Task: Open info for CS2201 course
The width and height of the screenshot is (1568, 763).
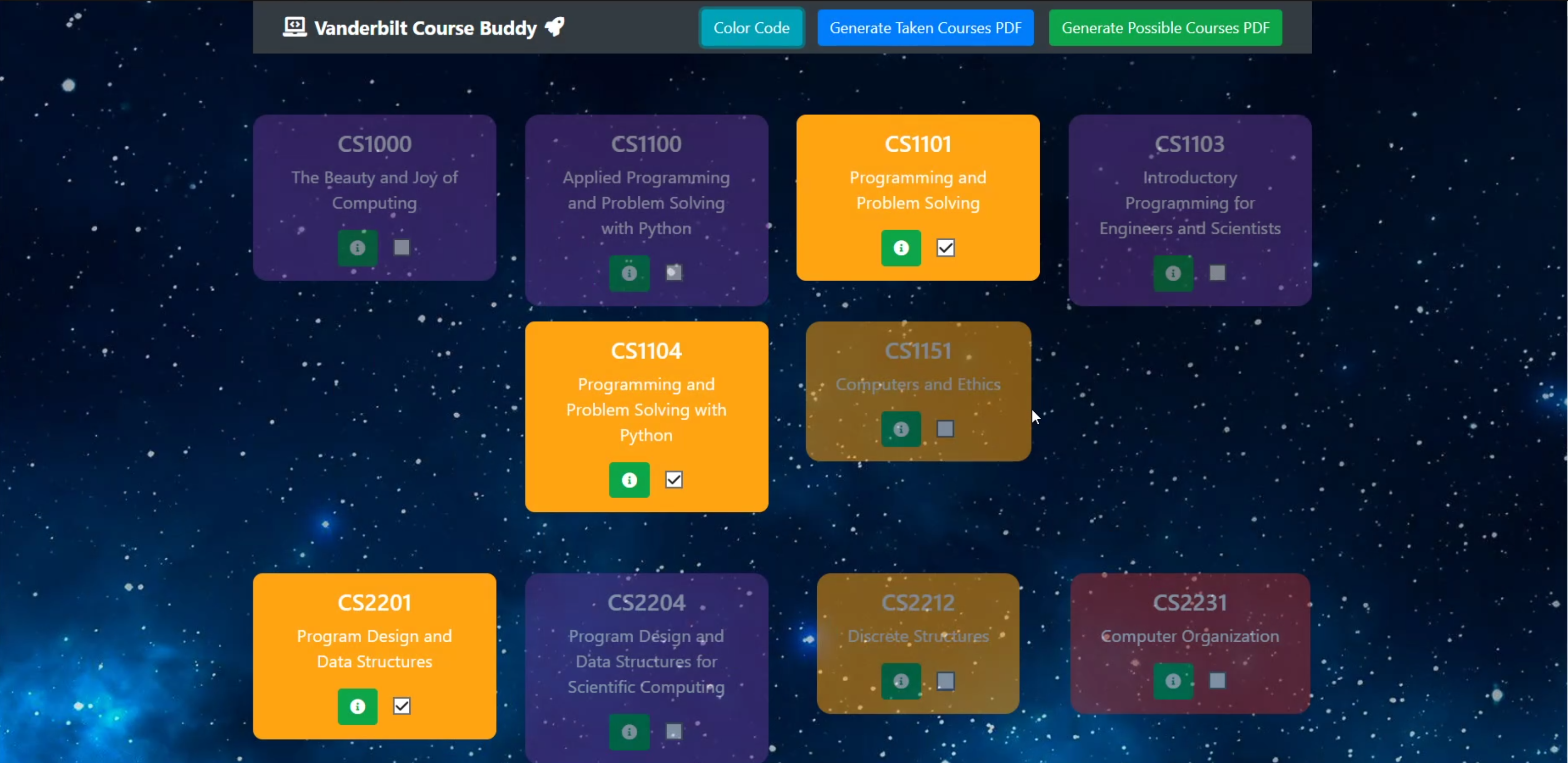Action: tap(357, 706)
